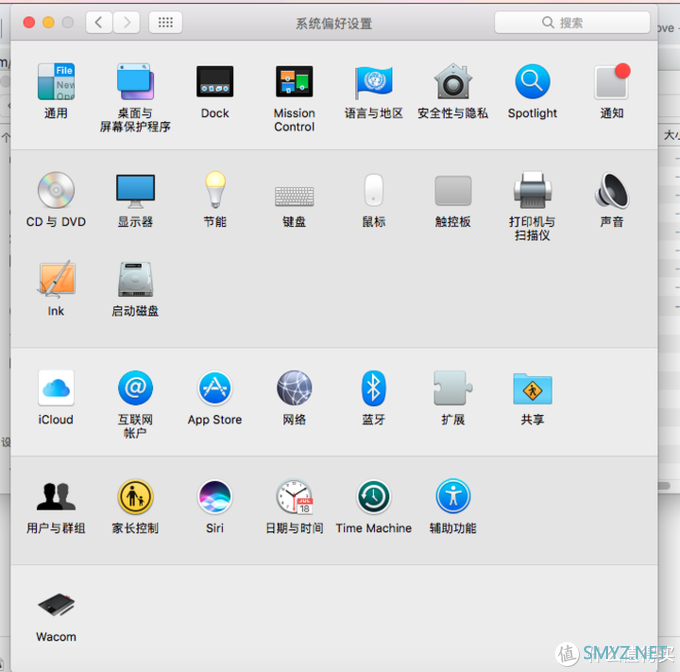
Task: Go back with the left arrow button
Action: pyautogui.click(x=99, y=22)
